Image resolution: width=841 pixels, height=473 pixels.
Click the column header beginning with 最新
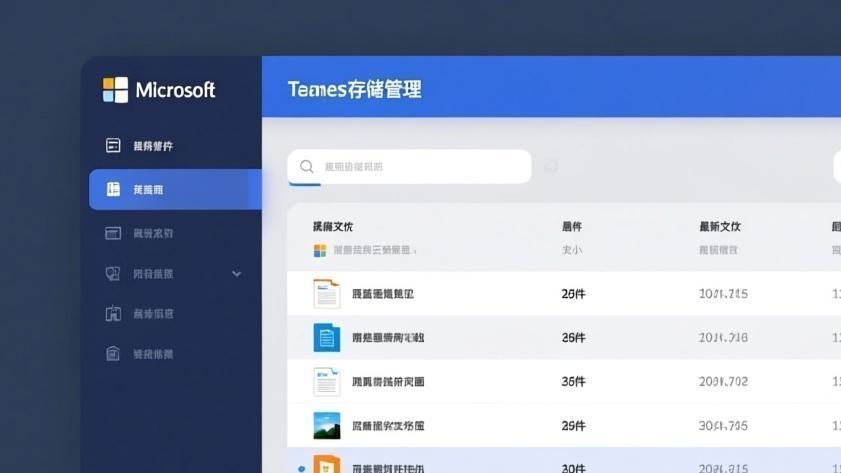[x=720, y=227]
